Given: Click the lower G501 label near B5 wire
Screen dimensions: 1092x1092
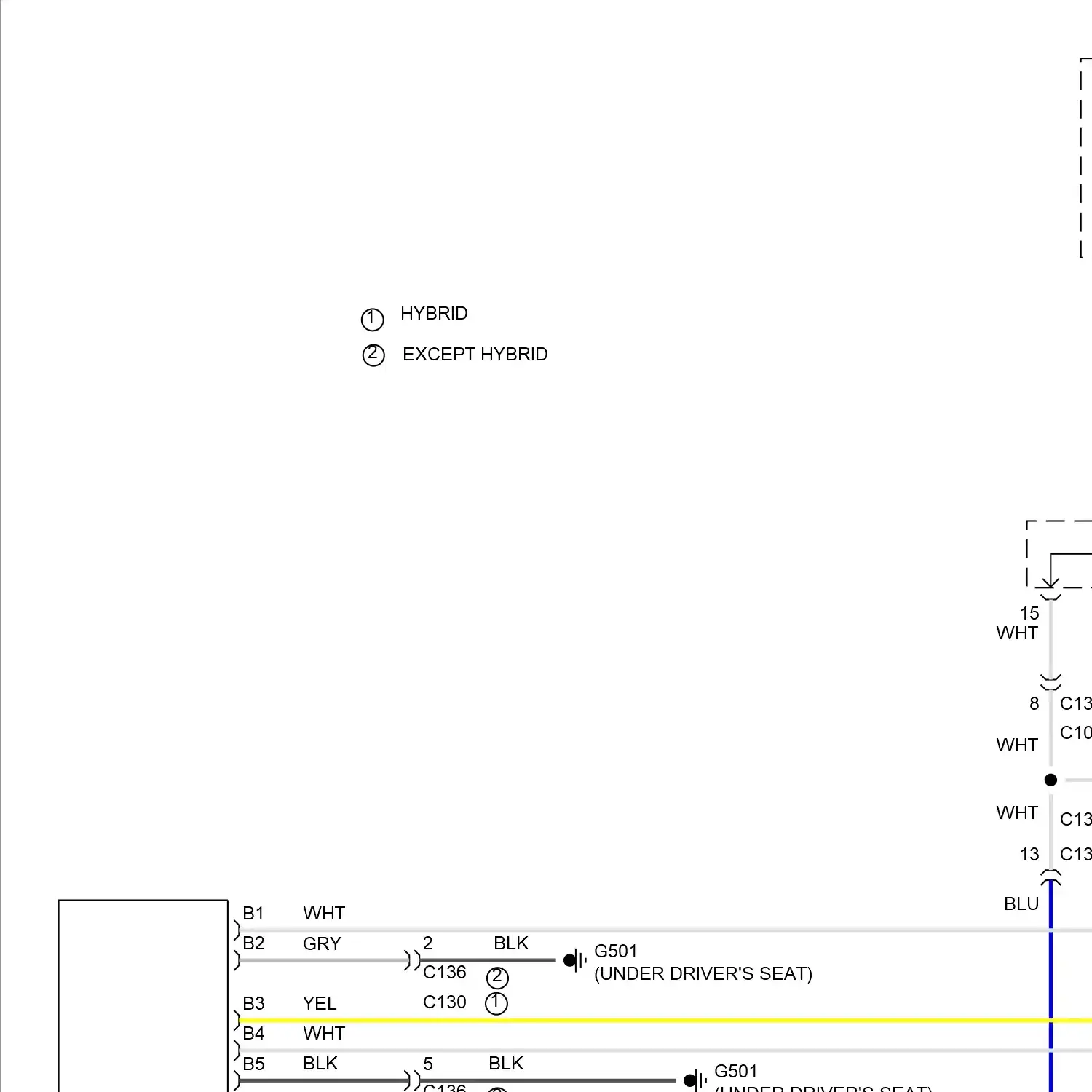Looking at the screenshot, I should tap(736, 1071).
